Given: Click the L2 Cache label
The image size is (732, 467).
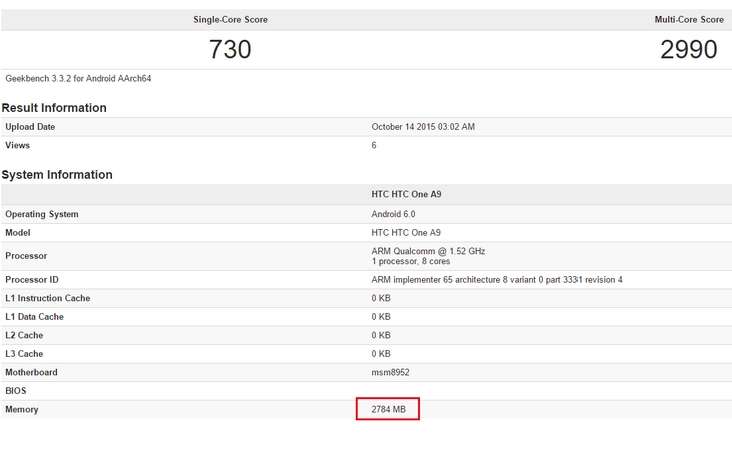Looking at the screenshot, I should pos(24,335).
